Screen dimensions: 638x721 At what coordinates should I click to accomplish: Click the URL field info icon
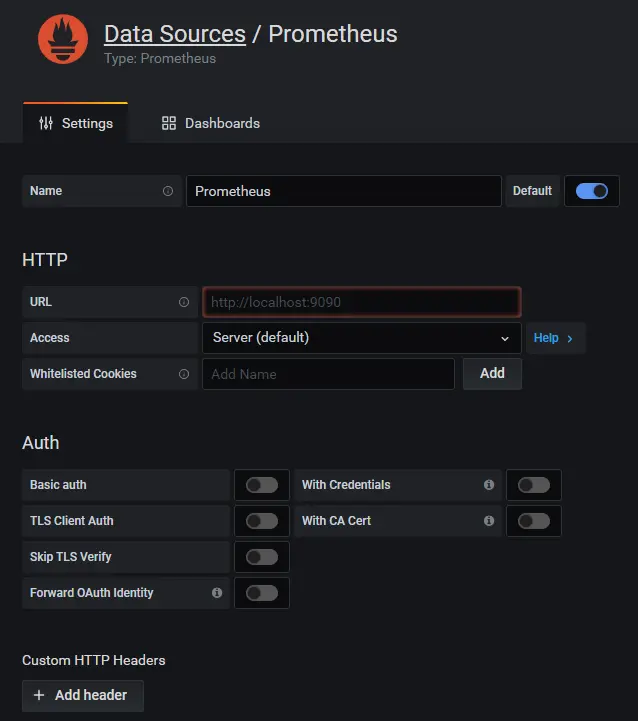[x=183, y=302]
